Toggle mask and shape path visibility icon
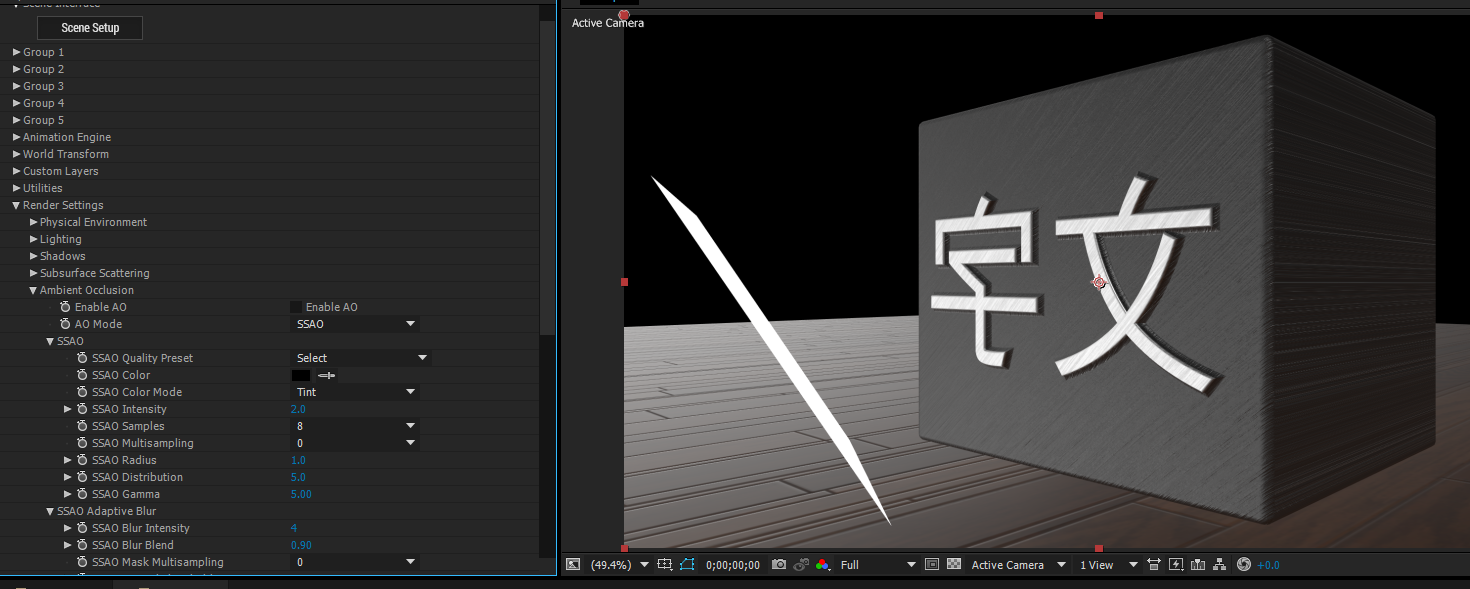 coord(687,565)
